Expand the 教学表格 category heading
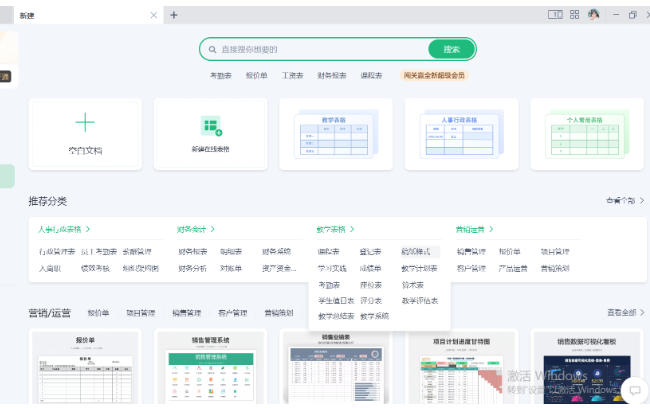Screen dimensions: 650x408 click(x=335, y=229)
